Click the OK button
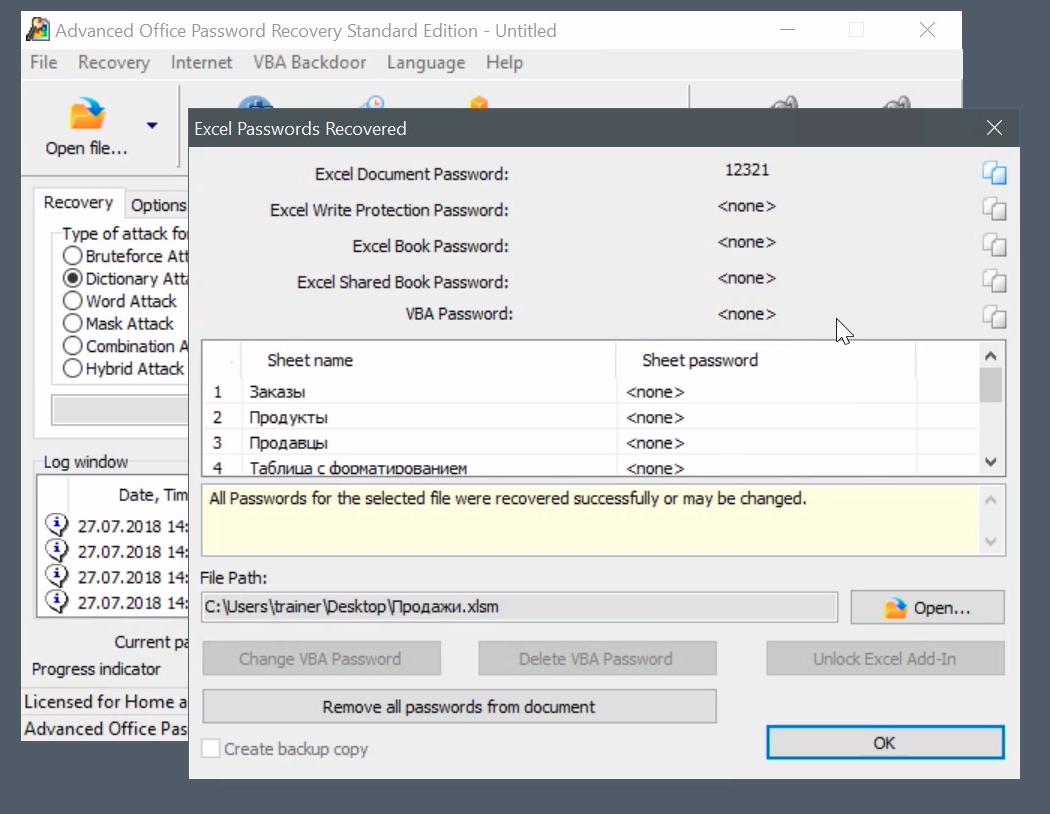This screenshot has height=814, width=1050. (x=885, y=742)
